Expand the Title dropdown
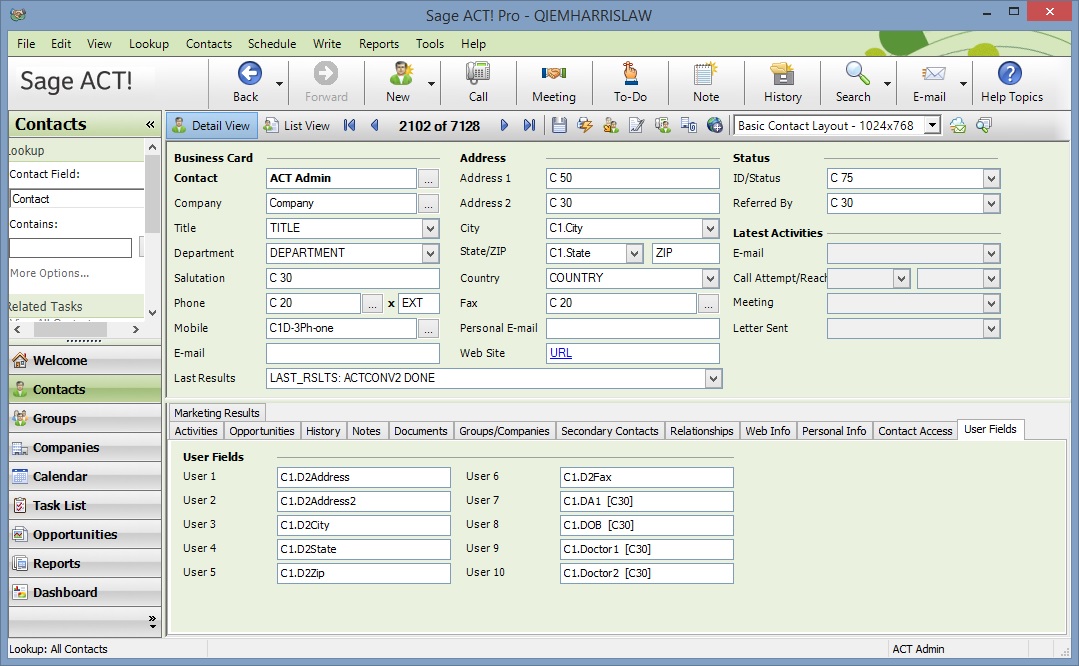This screenshot has height=666, width=1079. pyautogui.click(x=430, y=228)
